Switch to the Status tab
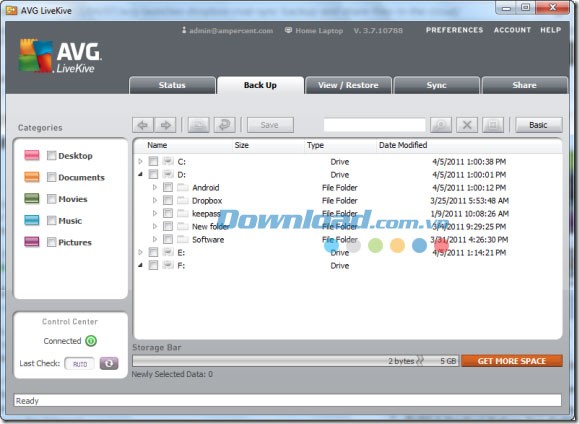 coord(172,85)
